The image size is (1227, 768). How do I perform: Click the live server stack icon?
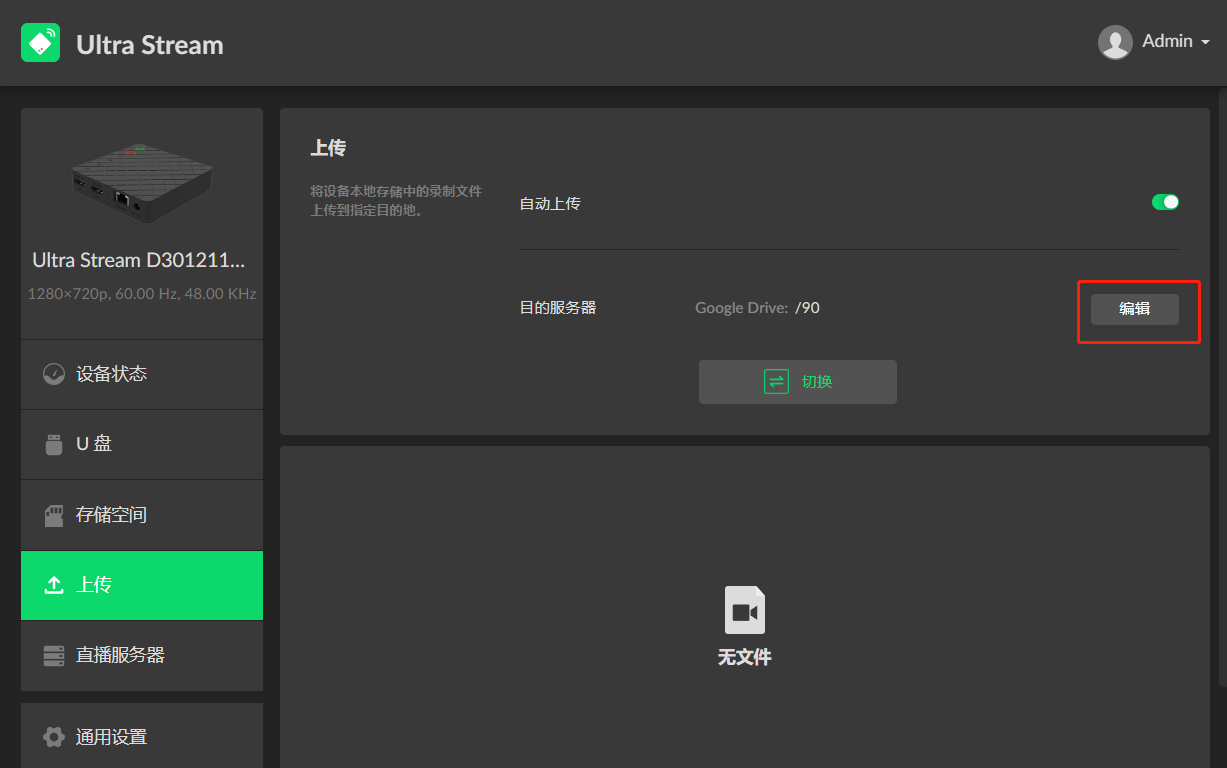54,656
